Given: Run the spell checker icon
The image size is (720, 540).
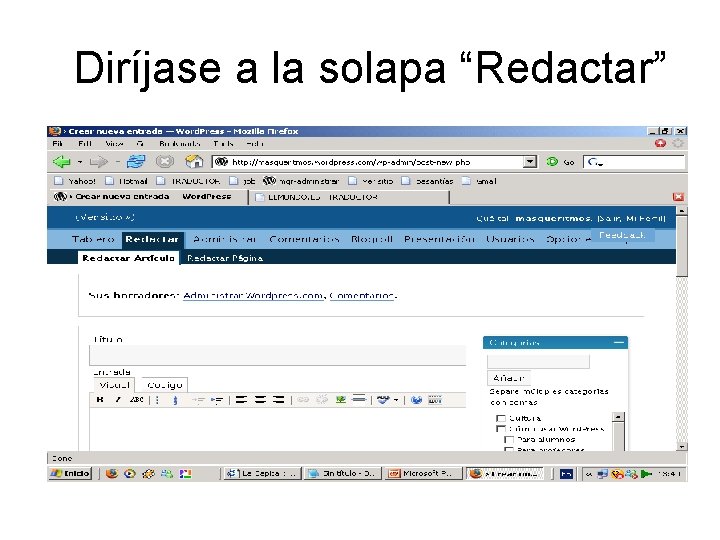Looking at the screenshot, I should pos(383,400).
